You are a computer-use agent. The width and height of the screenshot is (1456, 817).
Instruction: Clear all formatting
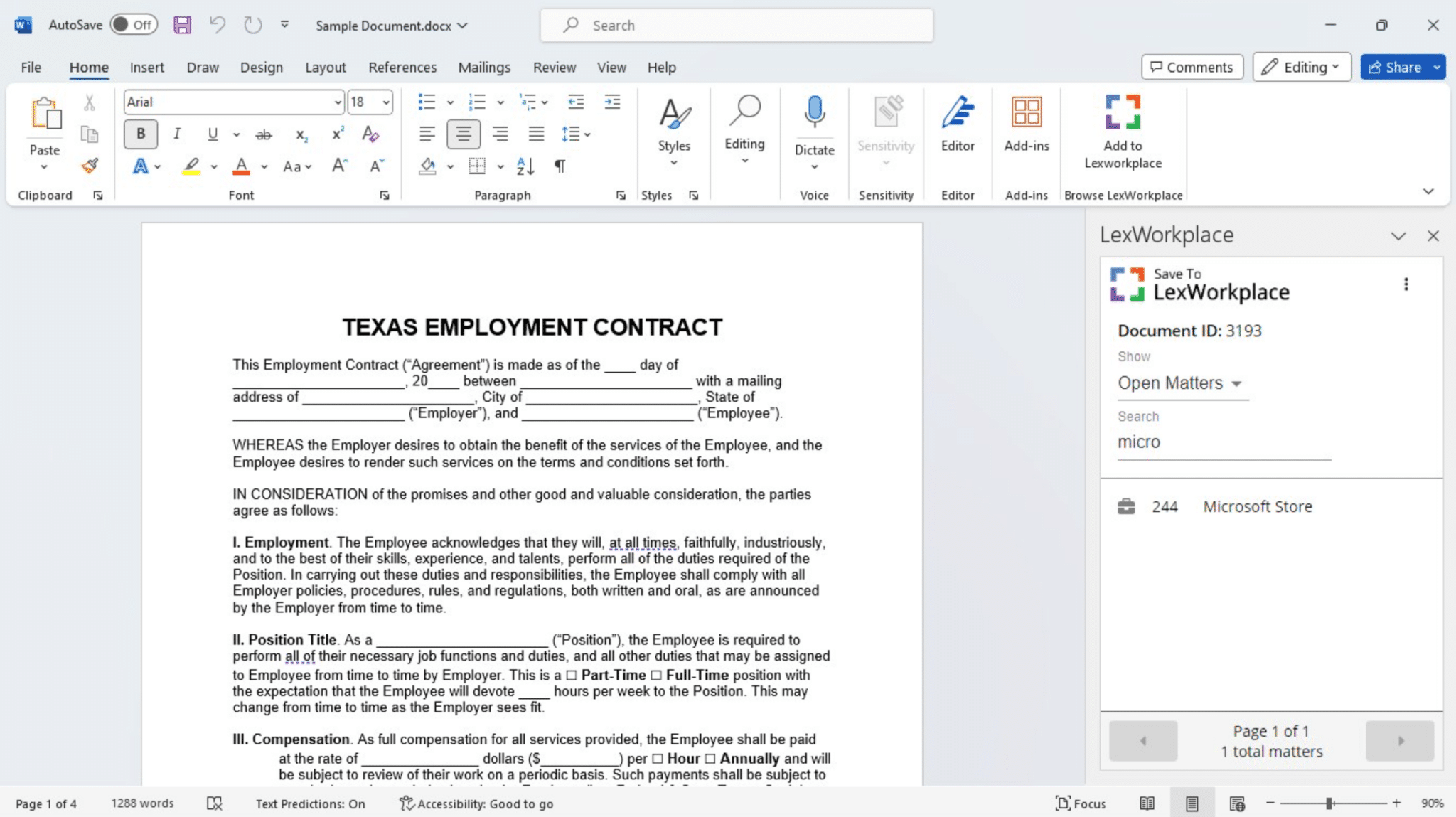coord(370,134)
